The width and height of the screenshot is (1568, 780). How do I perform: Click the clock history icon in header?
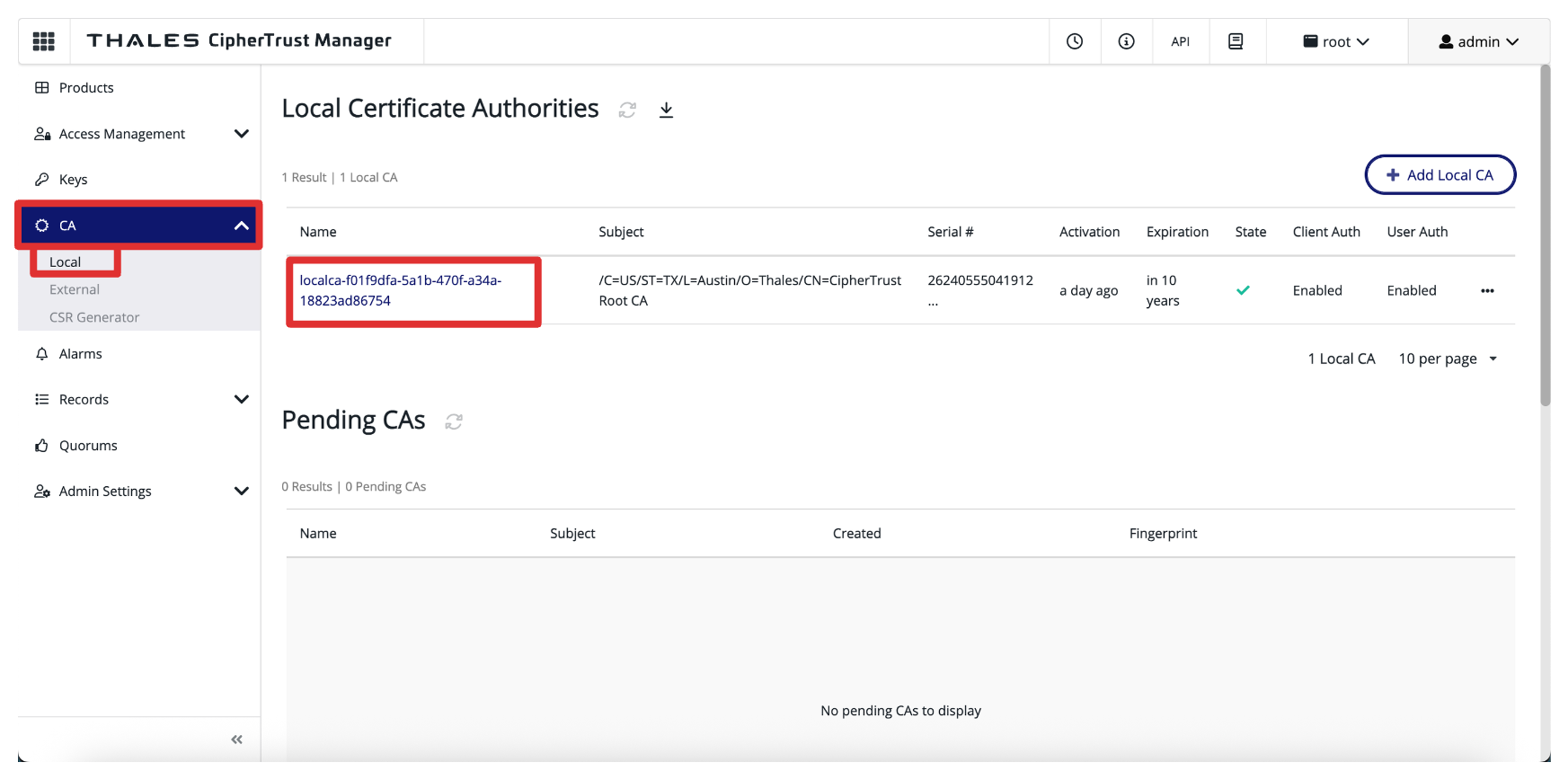tap(1075, 41)
